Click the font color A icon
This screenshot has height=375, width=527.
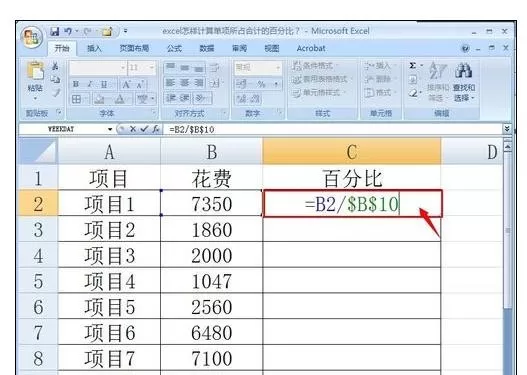(119, 99)
